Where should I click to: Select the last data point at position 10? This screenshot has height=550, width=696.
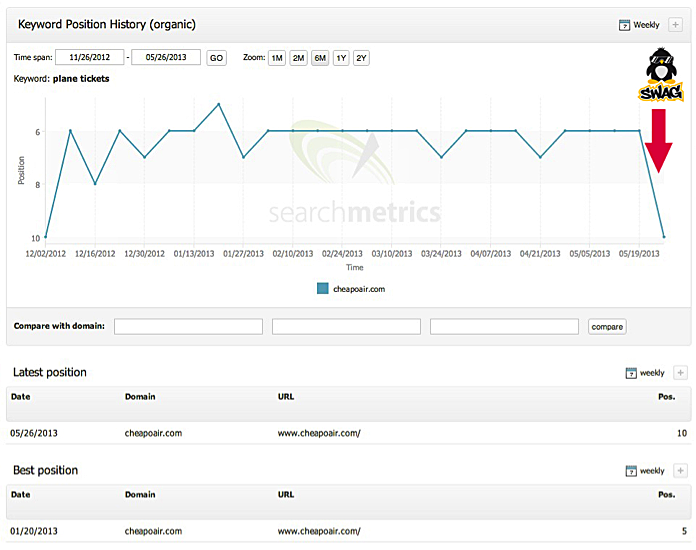pos(664,237)
